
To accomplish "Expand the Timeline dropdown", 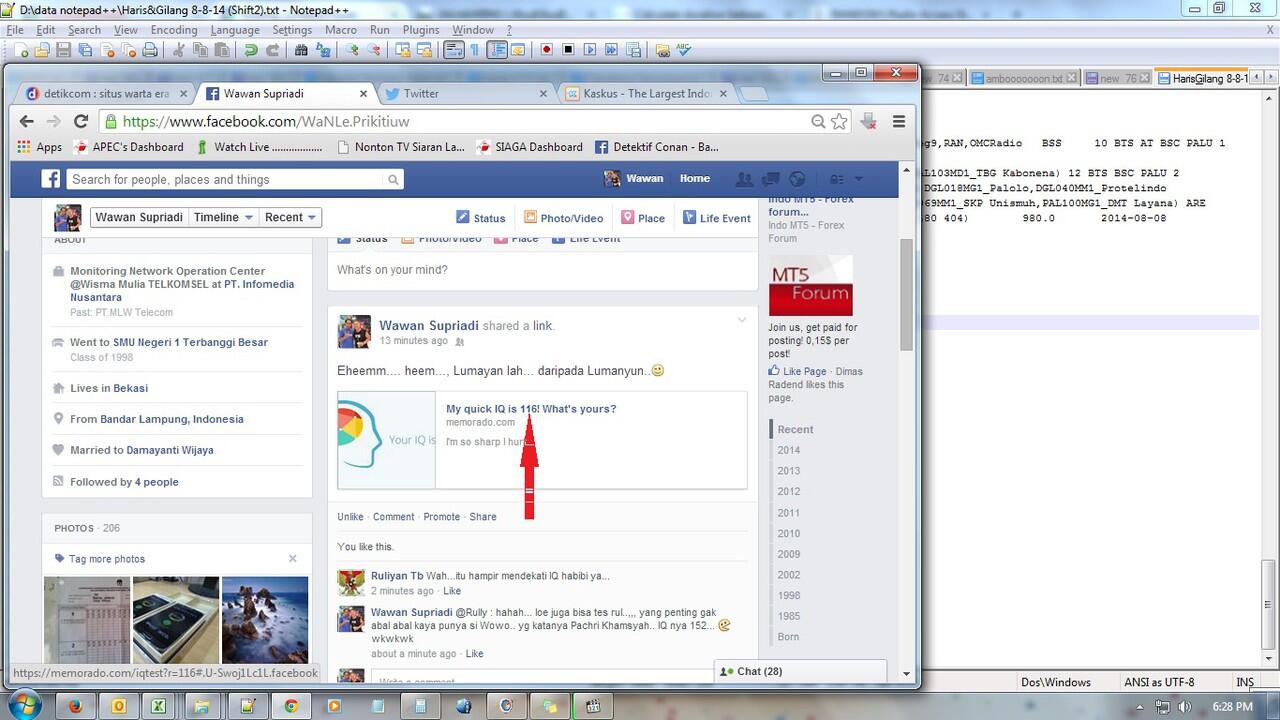I will (223, 217).
